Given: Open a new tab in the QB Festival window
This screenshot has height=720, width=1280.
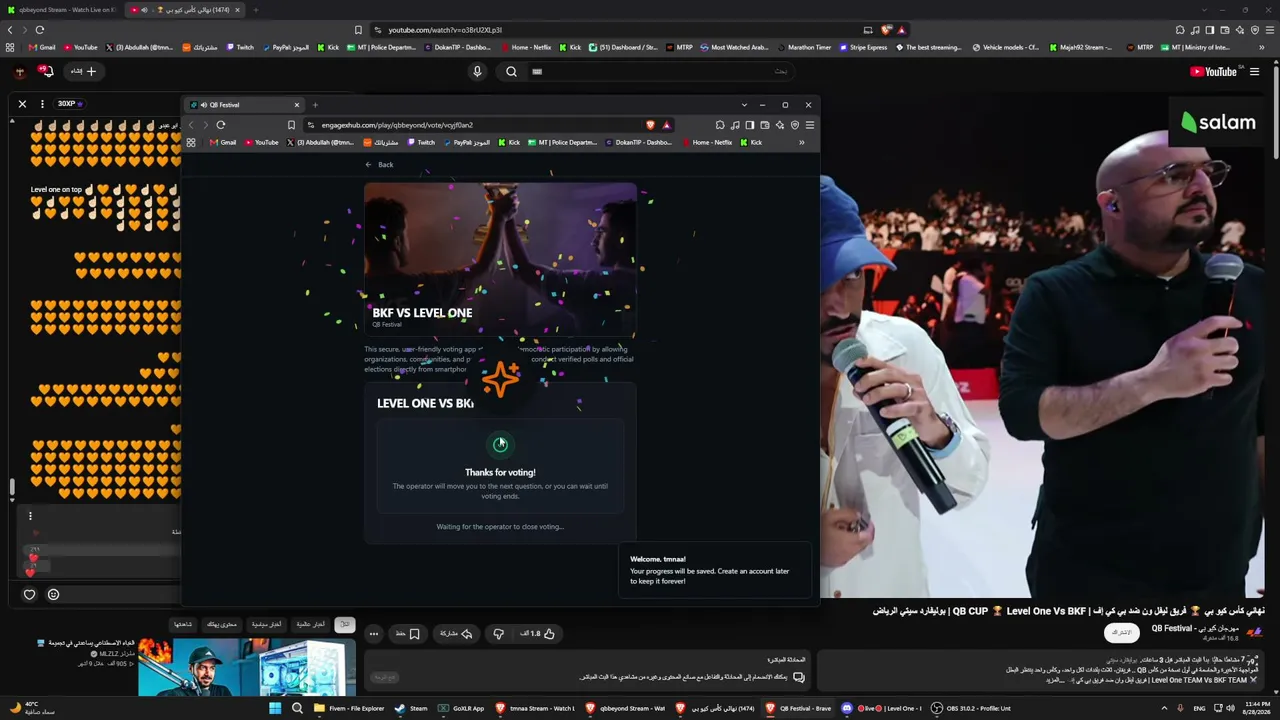Looking at the screenshot, I should 315,105.
